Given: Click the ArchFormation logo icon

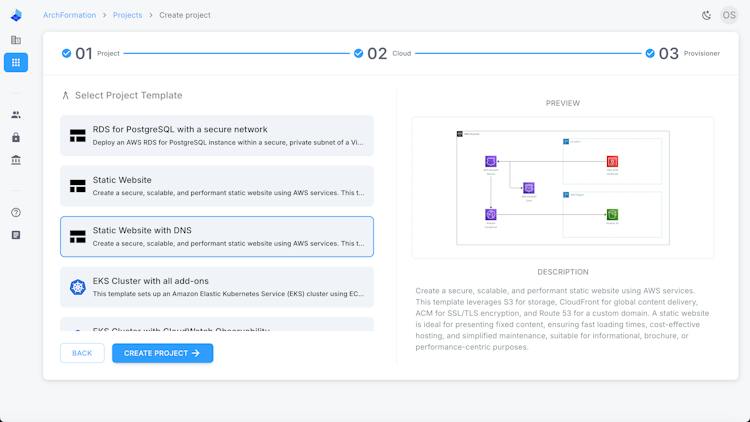Looking at the screenshot, I should tap(16, 15).
